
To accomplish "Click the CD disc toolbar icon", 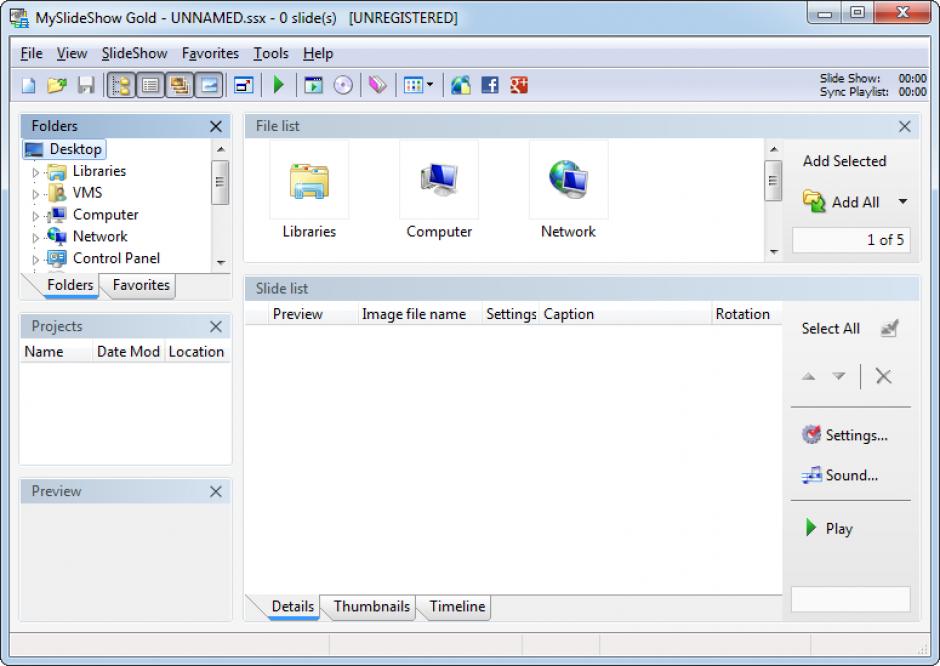I will (x=343, y=86).
